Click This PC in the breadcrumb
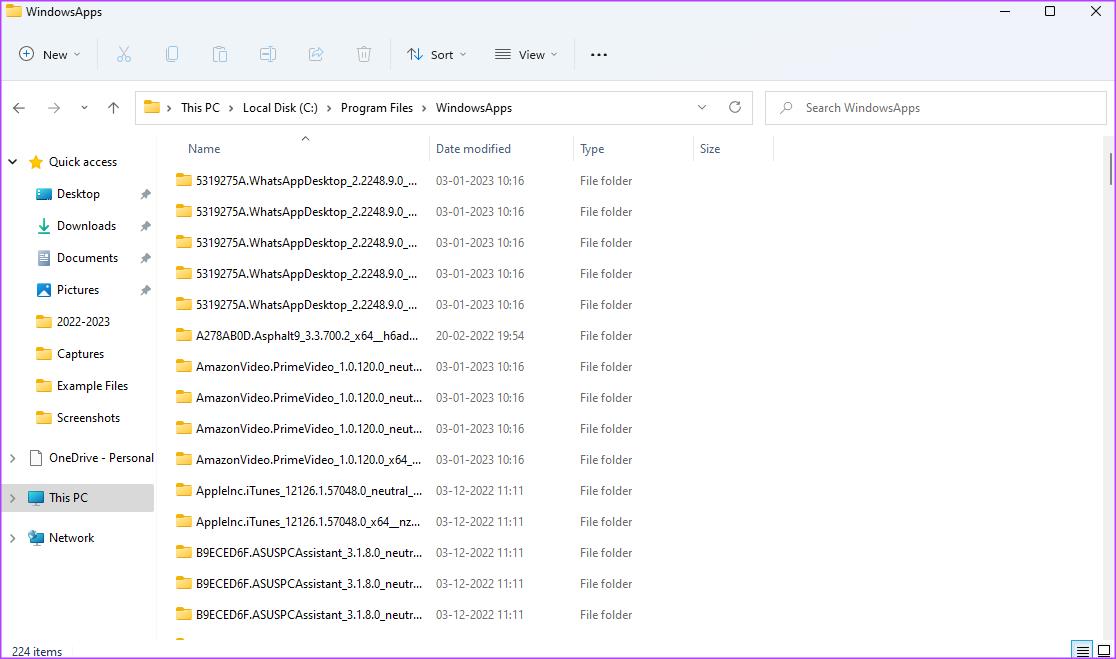 [x=200, y=108]
